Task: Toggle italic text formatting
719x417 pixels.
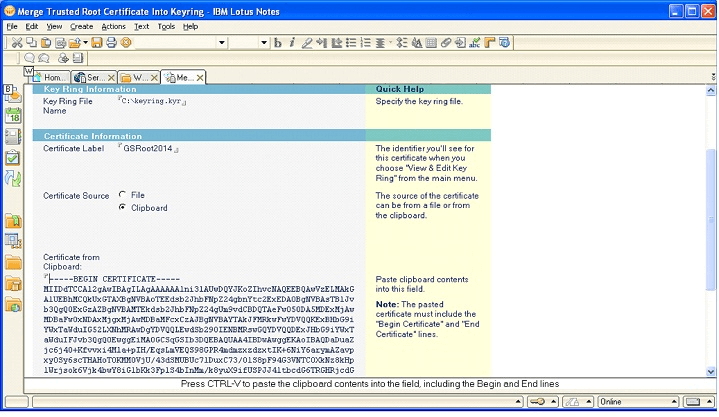Action: tap(292, 43)
